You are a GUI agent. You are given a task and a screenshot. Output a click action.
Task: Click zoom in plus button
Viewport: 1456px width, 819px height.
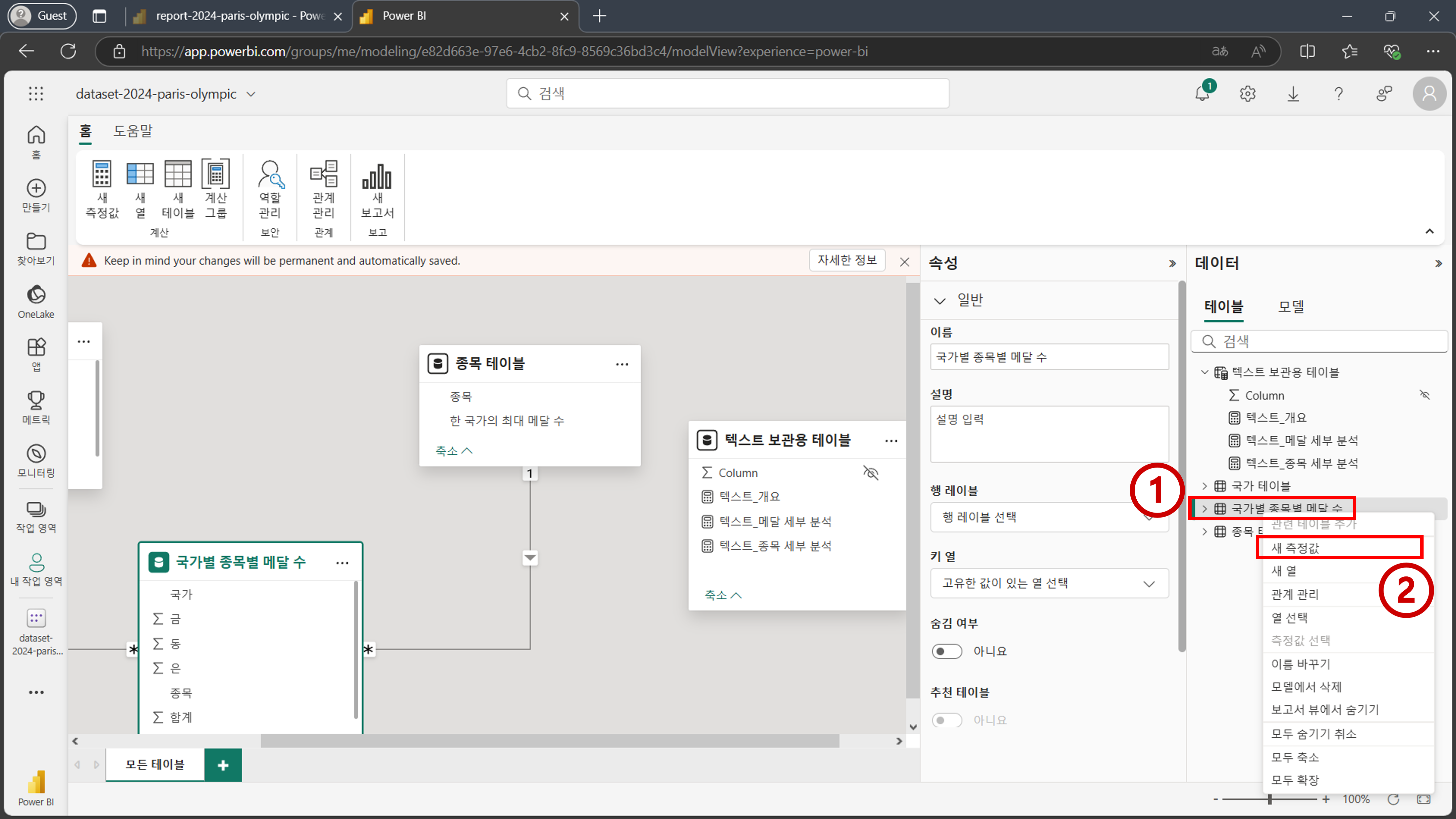tap(1326, 799)
